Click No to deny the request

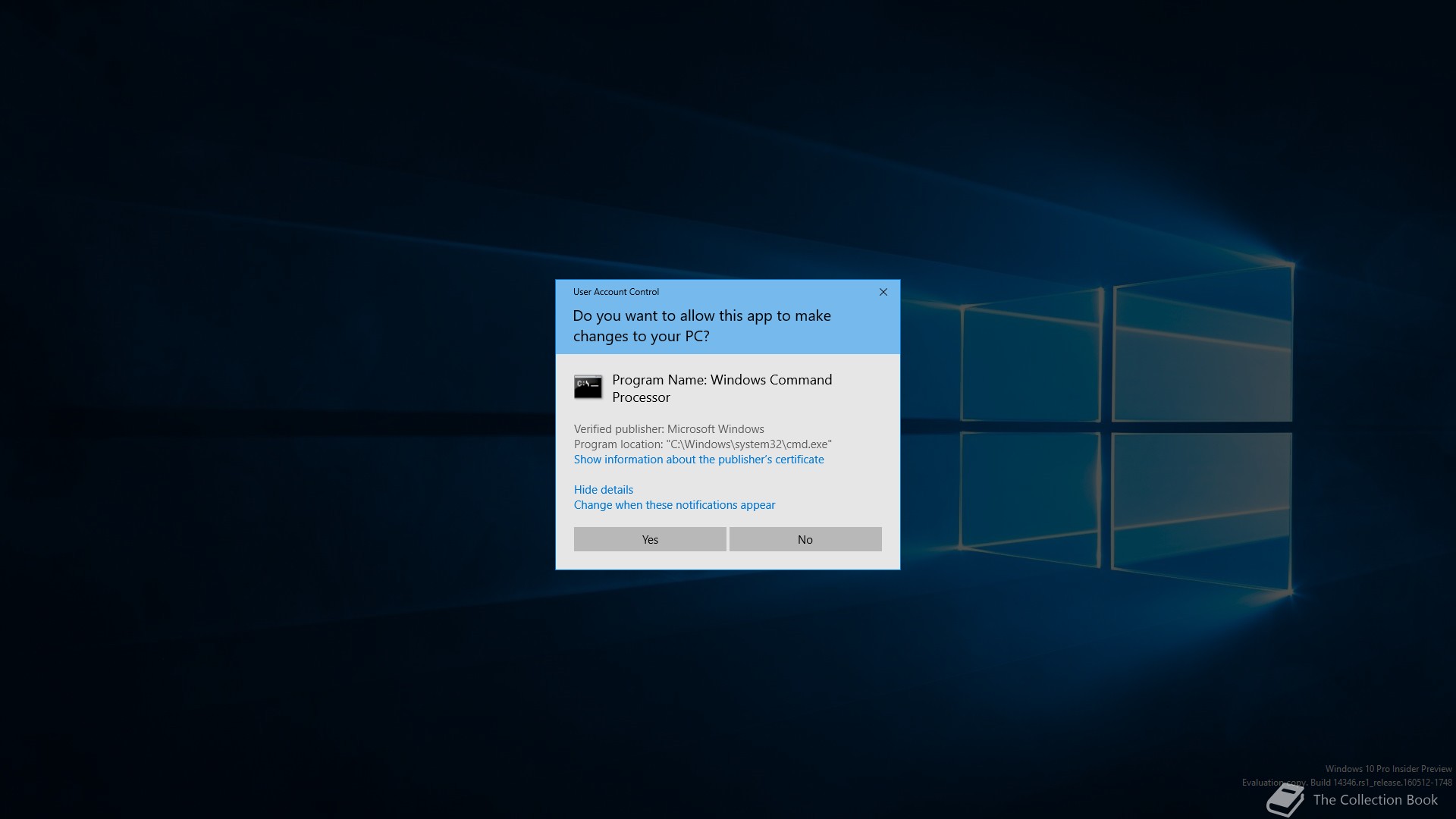(805, 539)
